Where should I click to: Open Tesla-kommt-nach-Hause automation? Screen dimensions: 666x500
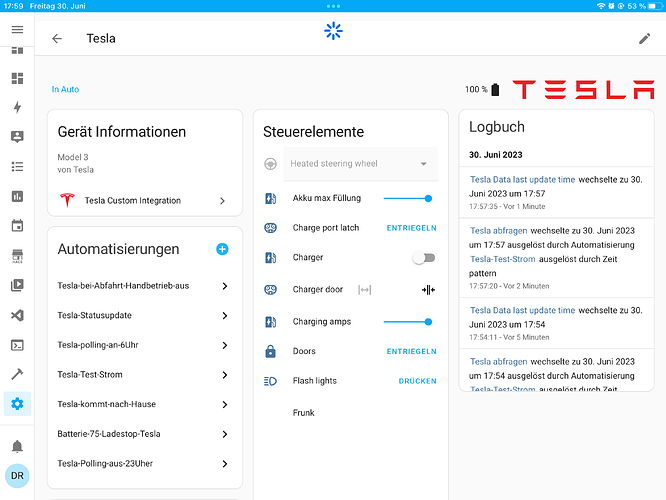(144, 404)
